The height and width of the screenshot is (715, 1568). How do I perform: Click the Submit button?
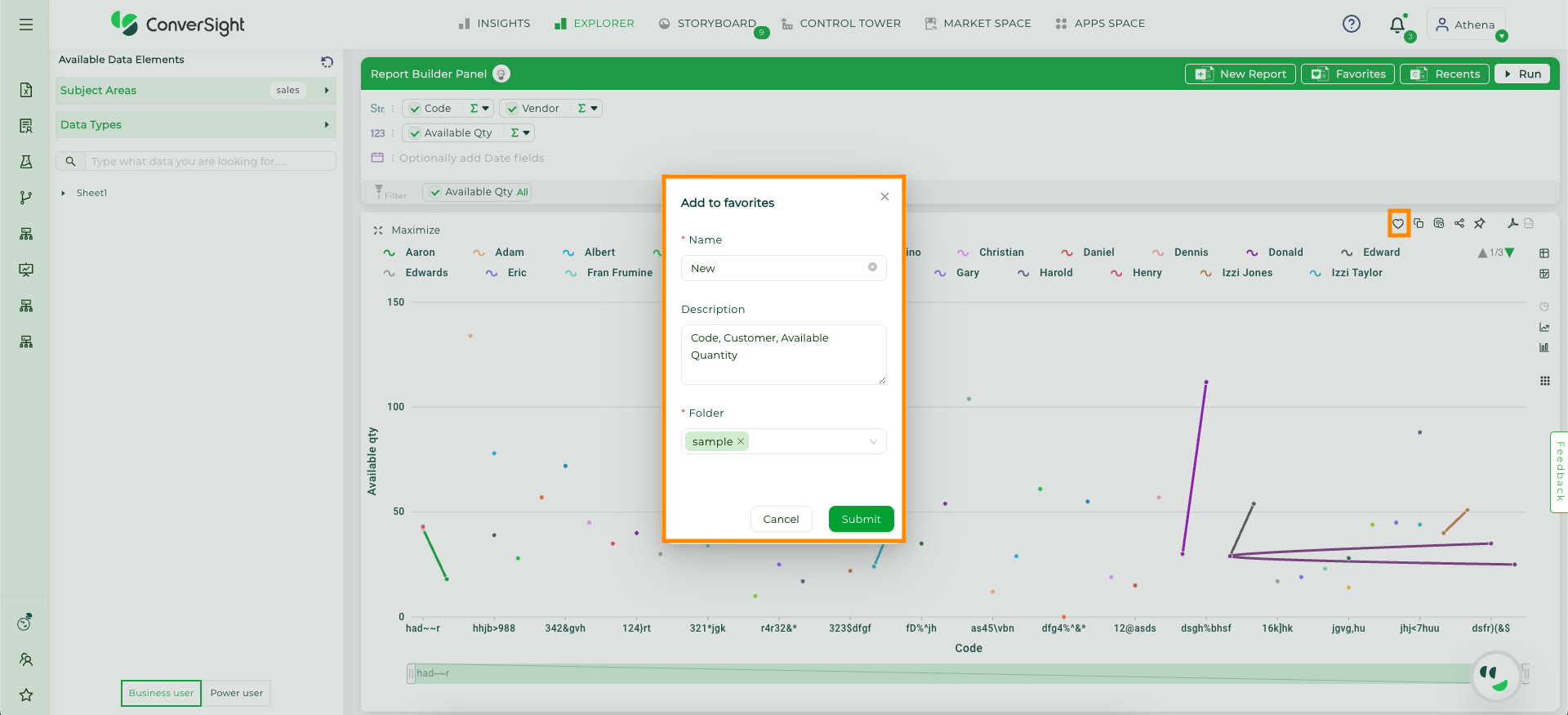(x=861, y=519)
